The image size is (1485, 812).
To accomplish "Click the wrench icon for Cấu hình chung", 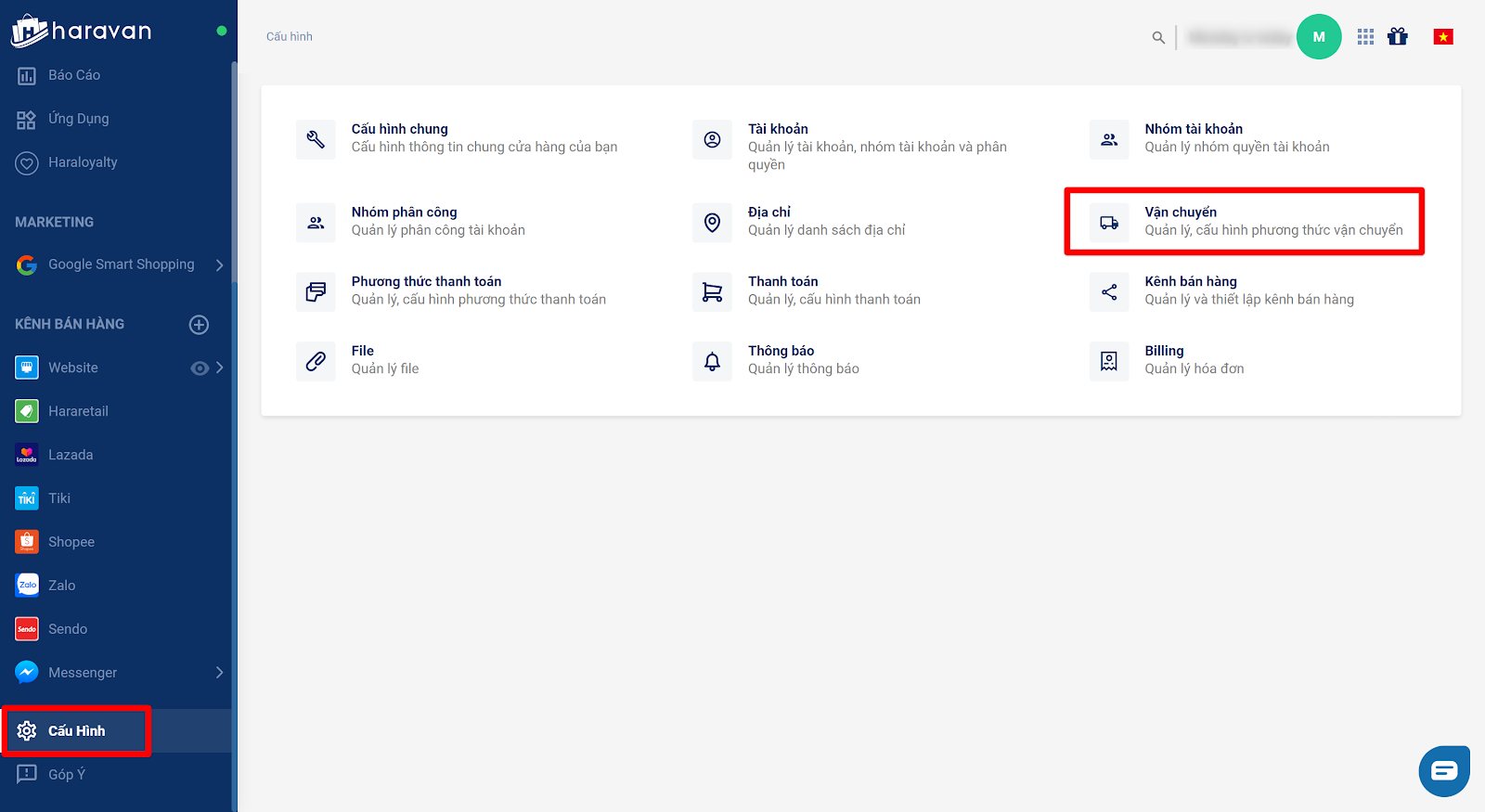I will [316, 140].
